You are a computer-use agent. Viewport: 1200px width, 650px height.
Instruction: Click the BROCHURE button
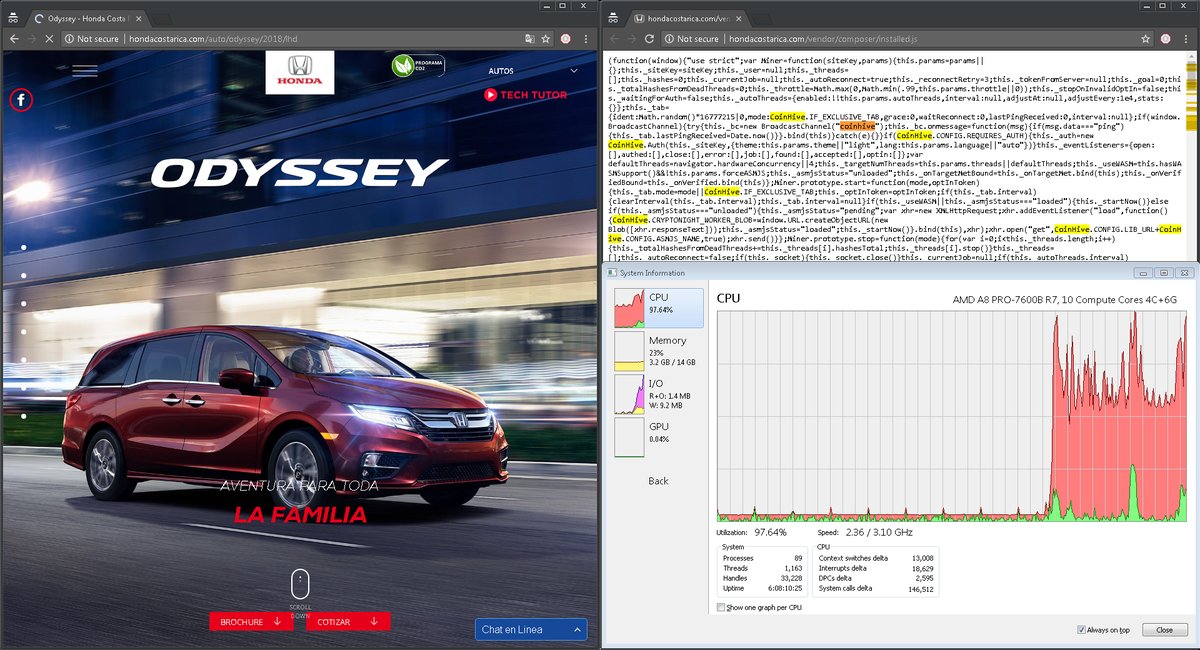point(249,621)
